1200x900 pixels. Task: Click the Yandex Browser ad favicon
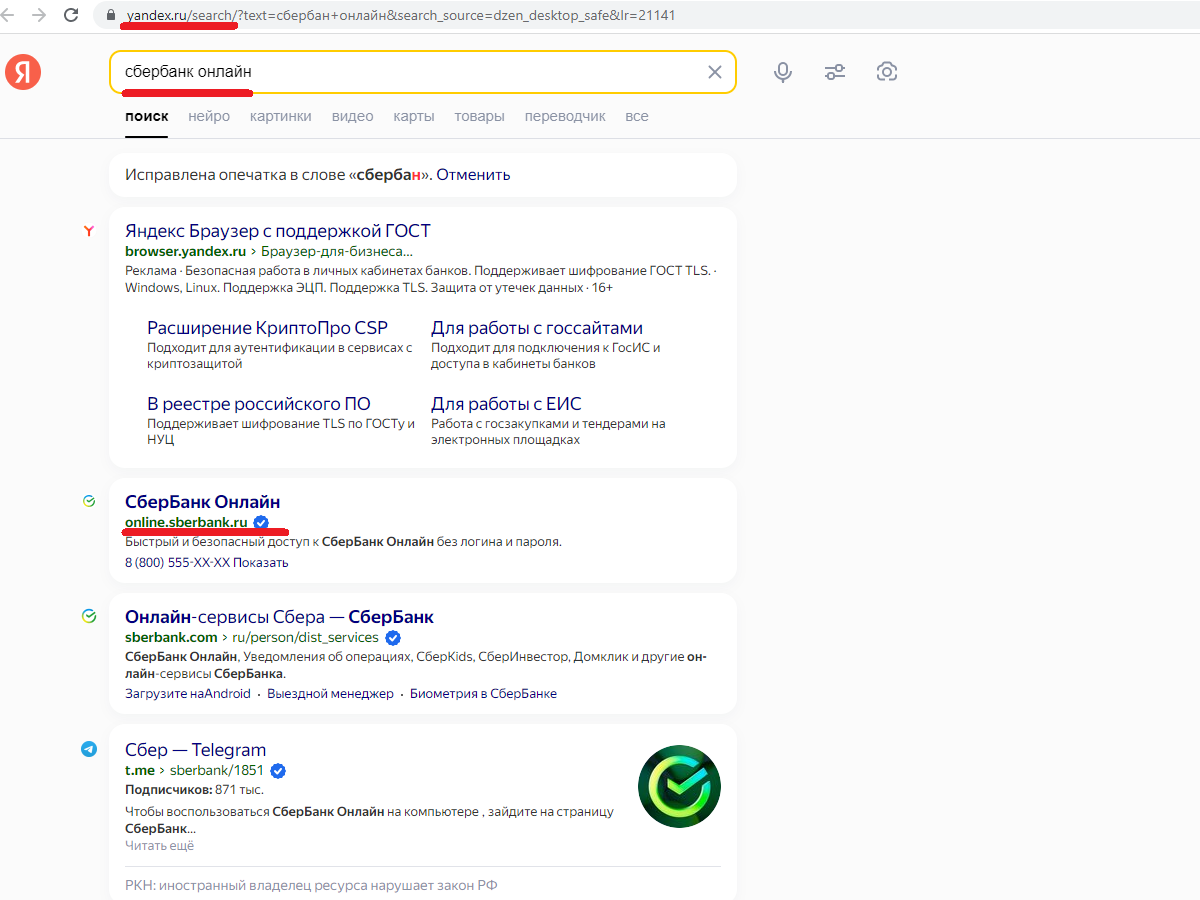point(89,231)
